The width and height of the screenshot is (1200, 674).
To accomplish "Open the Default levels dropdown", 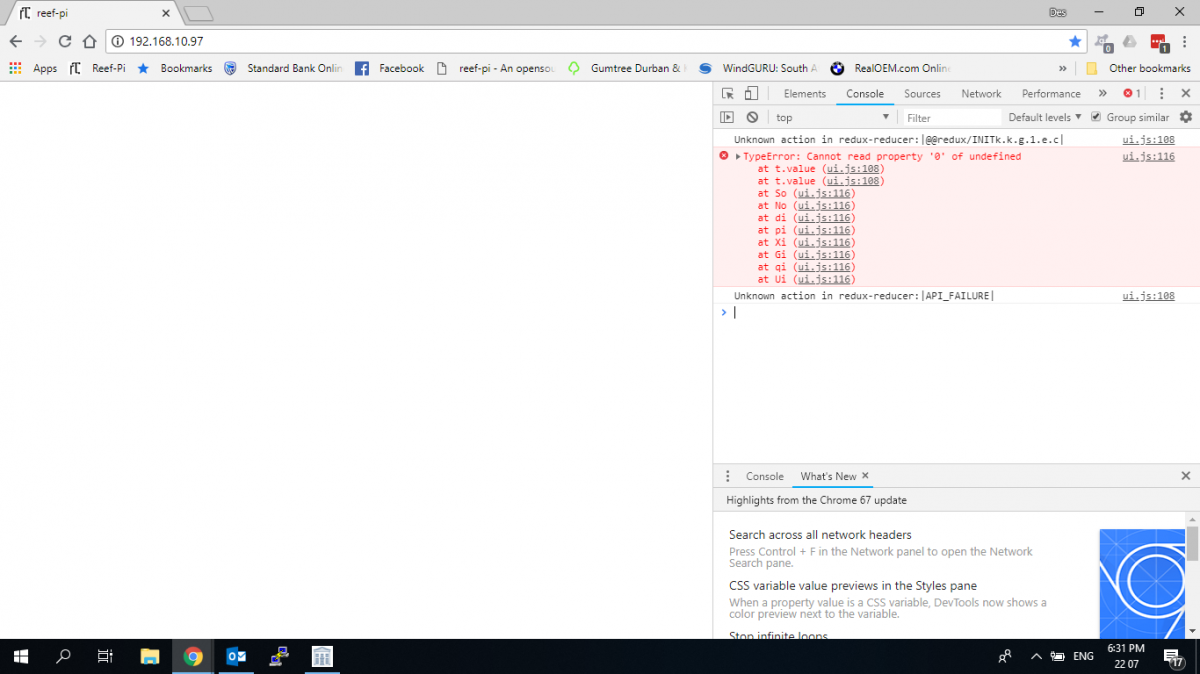I will 1045,117.
